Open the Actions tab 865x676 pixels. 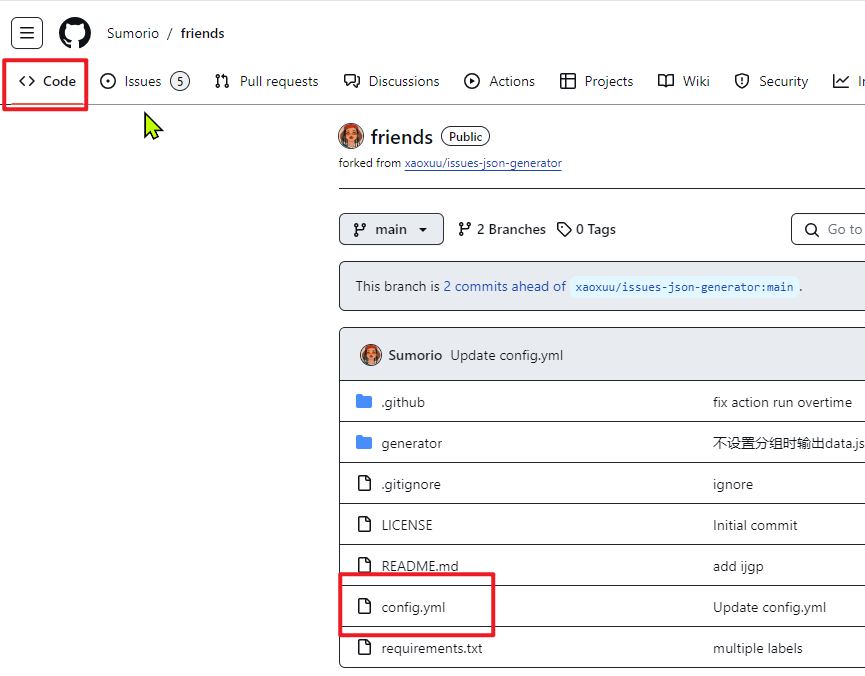(x=499, y=81)
